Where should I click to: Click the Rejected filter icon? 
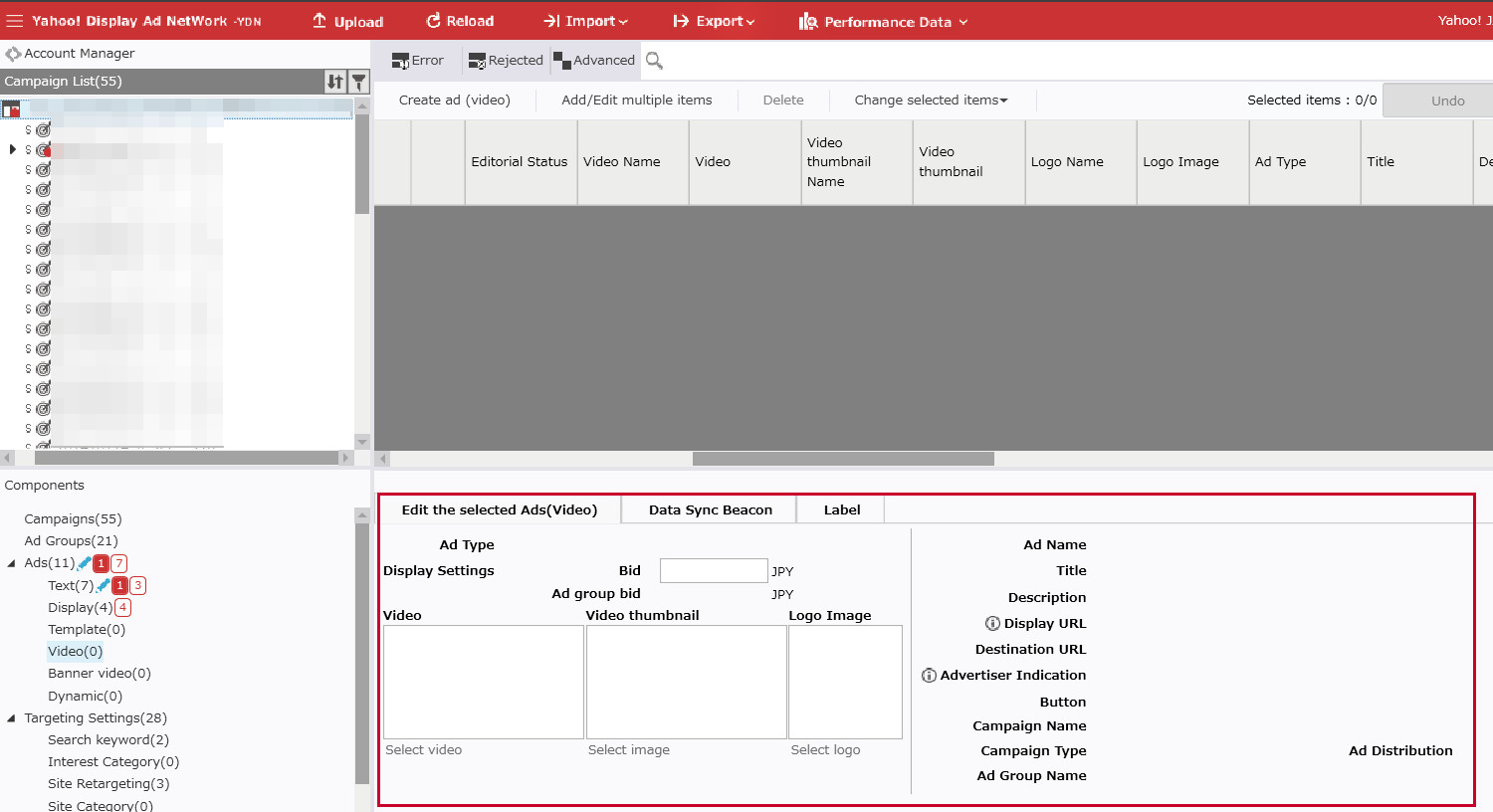tap(477, 61)
